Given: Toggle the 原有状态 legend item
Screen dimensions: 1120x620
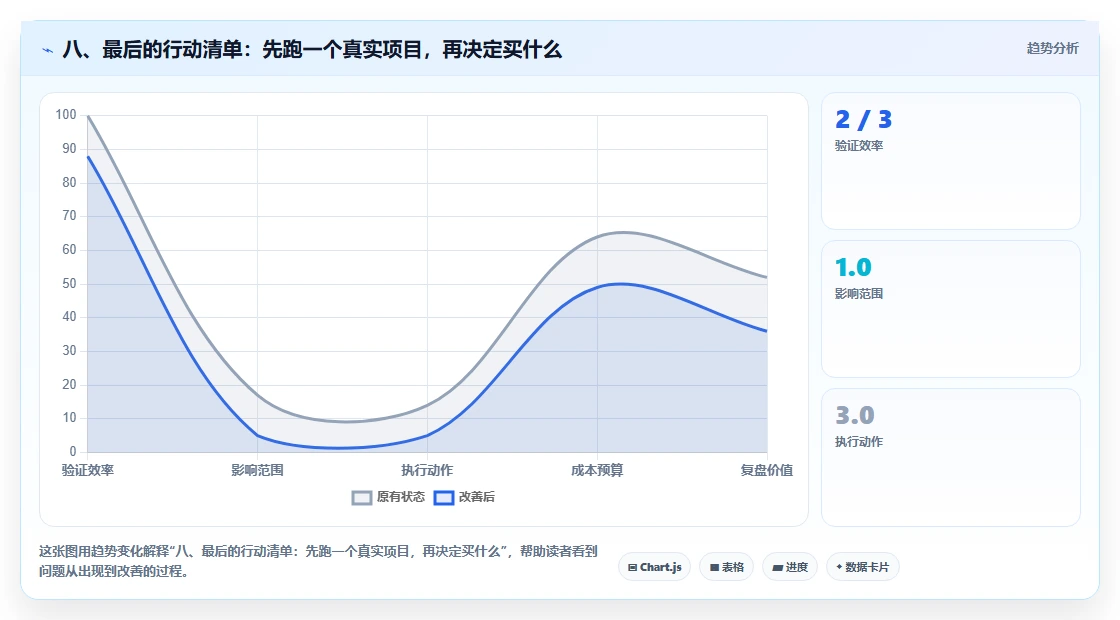Looking at the screenshot, I should (388, 497).
